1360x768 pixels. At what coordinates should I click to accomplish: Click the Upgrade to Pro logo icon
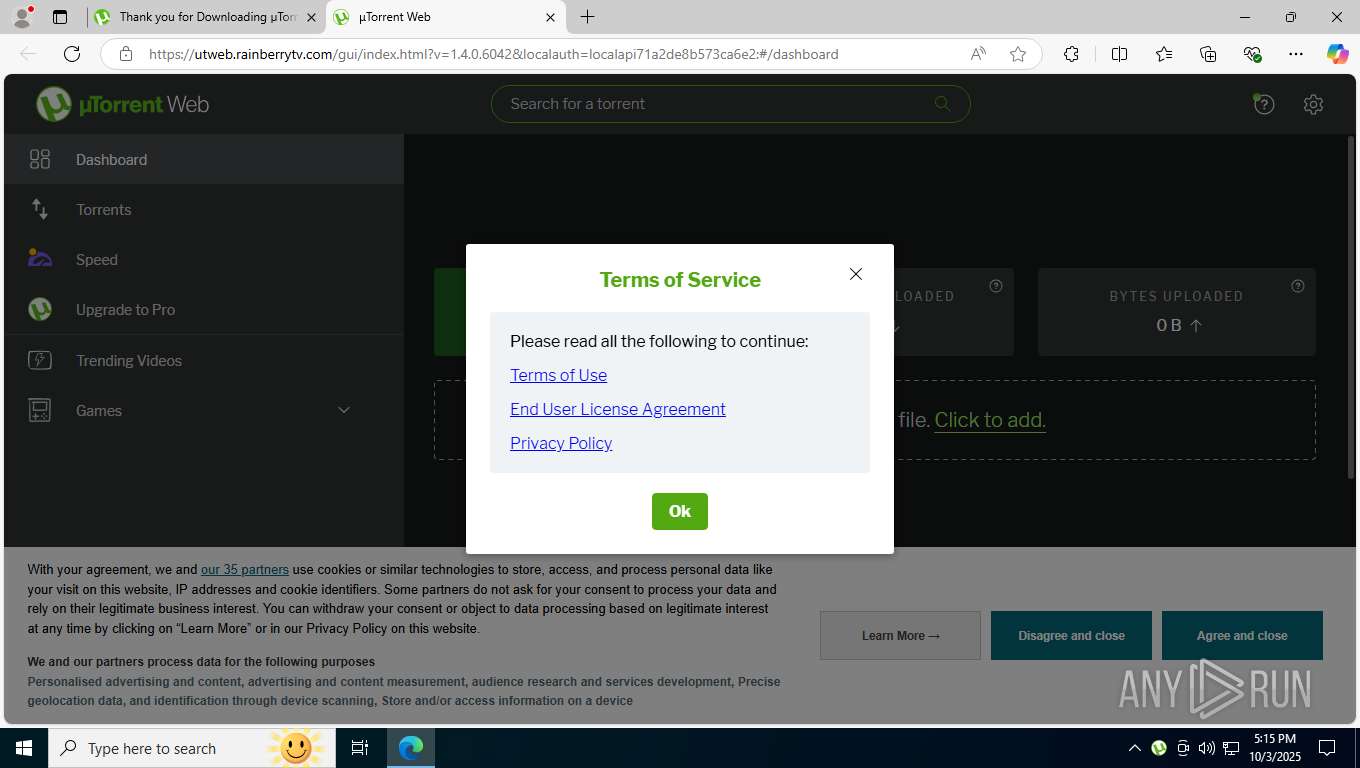tap(40, 309)
